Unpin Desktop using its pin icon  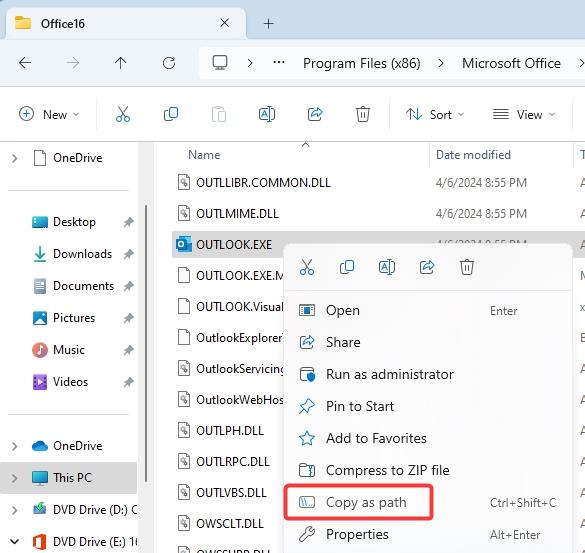pos(128,222)
